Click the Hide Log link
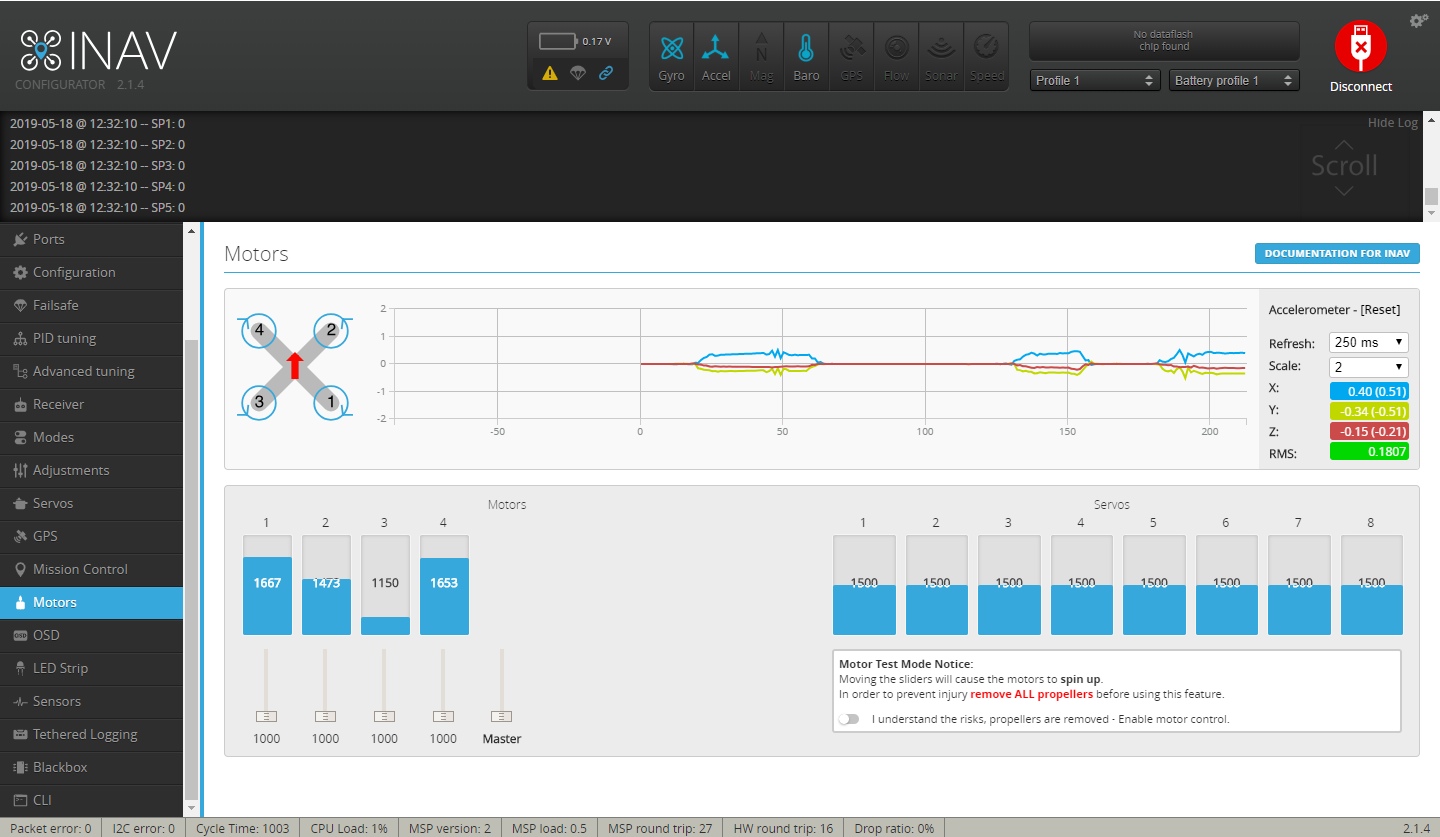This screenshot has height=837, width=1440. (x=1392, y=123)
